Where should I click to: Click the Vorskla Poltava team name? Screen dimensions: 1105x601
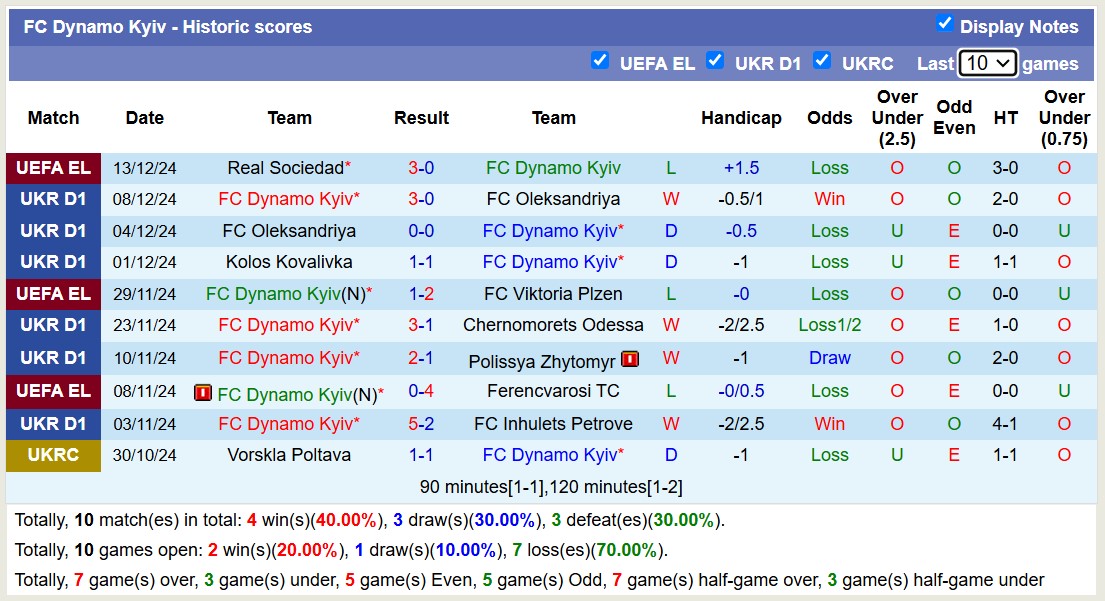point(289,455)
